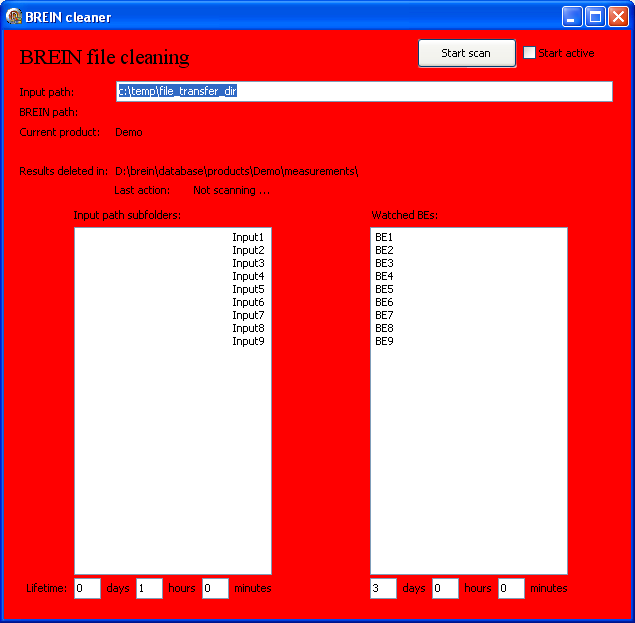Select BE9 in Watched BEs list
Image resolution: width=635 pixels, height=623 pixels.
pos(384,341)
